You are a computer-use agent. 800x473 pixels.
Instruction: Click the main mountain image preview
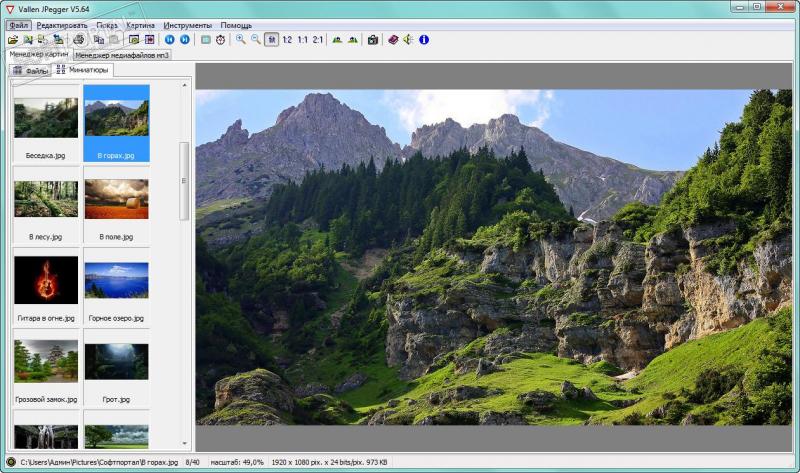[x=494, y=257]
